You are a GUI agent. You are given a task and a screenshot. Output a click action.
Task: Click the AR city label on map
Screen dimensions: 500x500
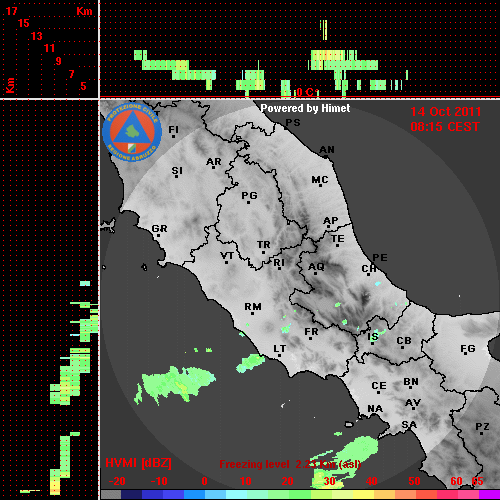pyautogui.click(x=214, y=162)
